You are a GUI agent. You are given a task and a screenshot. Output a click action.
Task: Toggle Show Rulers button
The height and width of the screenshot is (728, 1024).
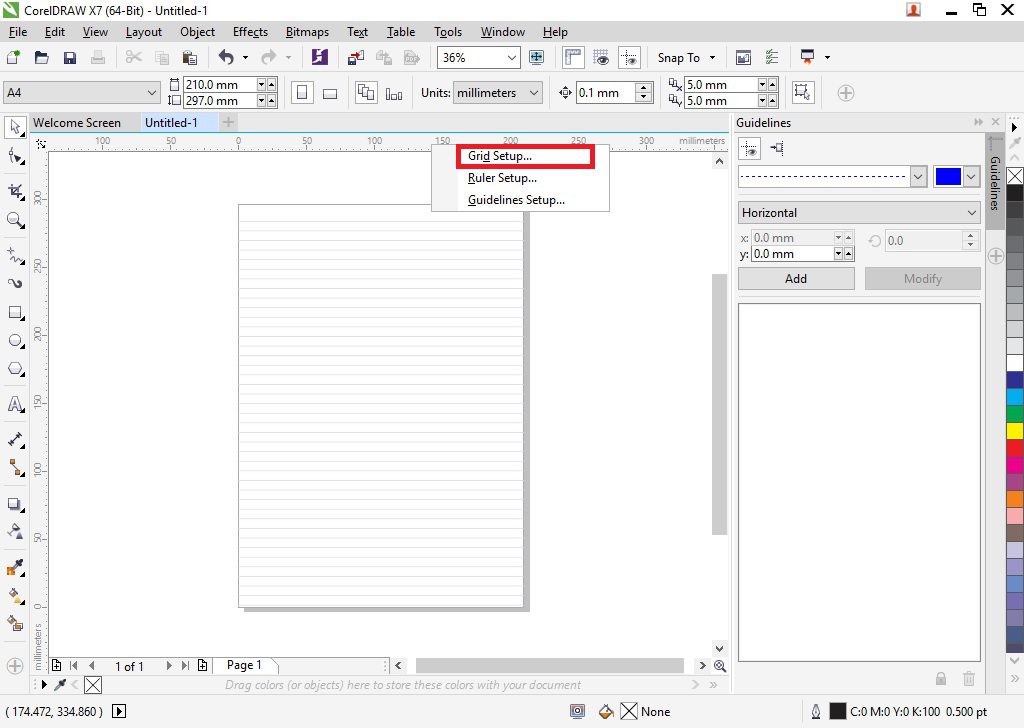coord(573,57)
